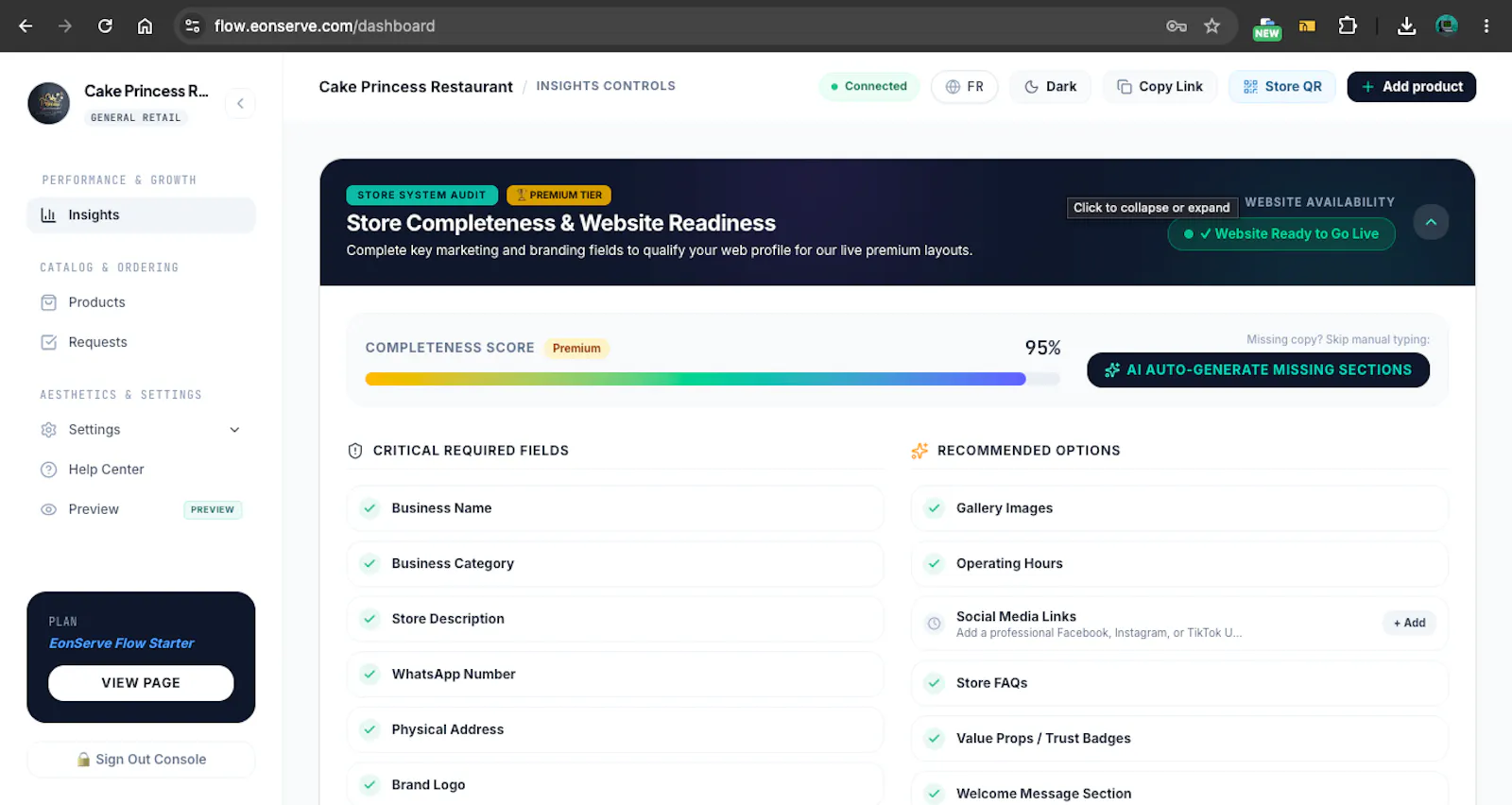The width and height of the screenshot is (1512, 805).
Task: Click the Cake Princess Restaurant breadcrumb
Action: pyautogui.click(x=416, y=87)
